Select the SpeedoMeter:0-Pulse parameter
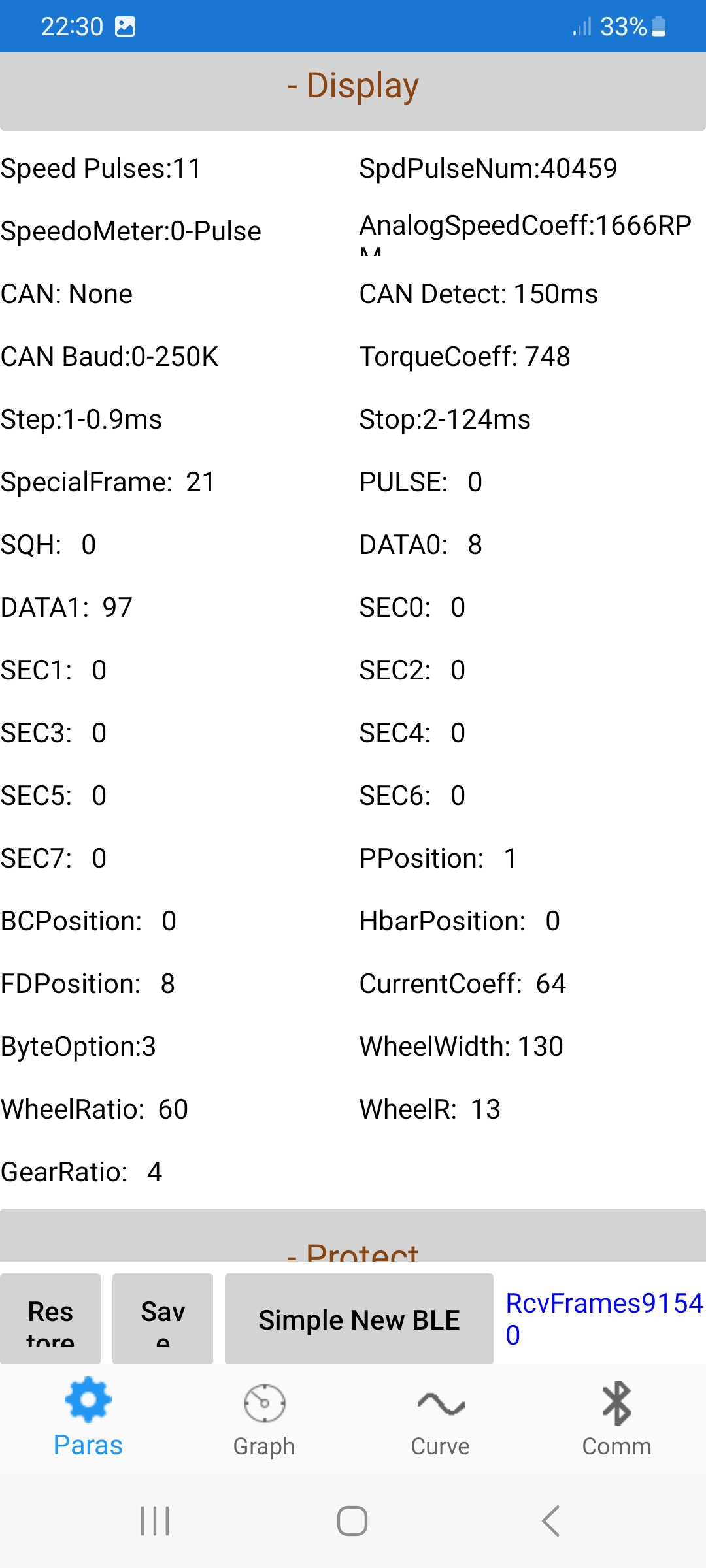This screenshot has width=706, height=1568. tap(131, 231)
